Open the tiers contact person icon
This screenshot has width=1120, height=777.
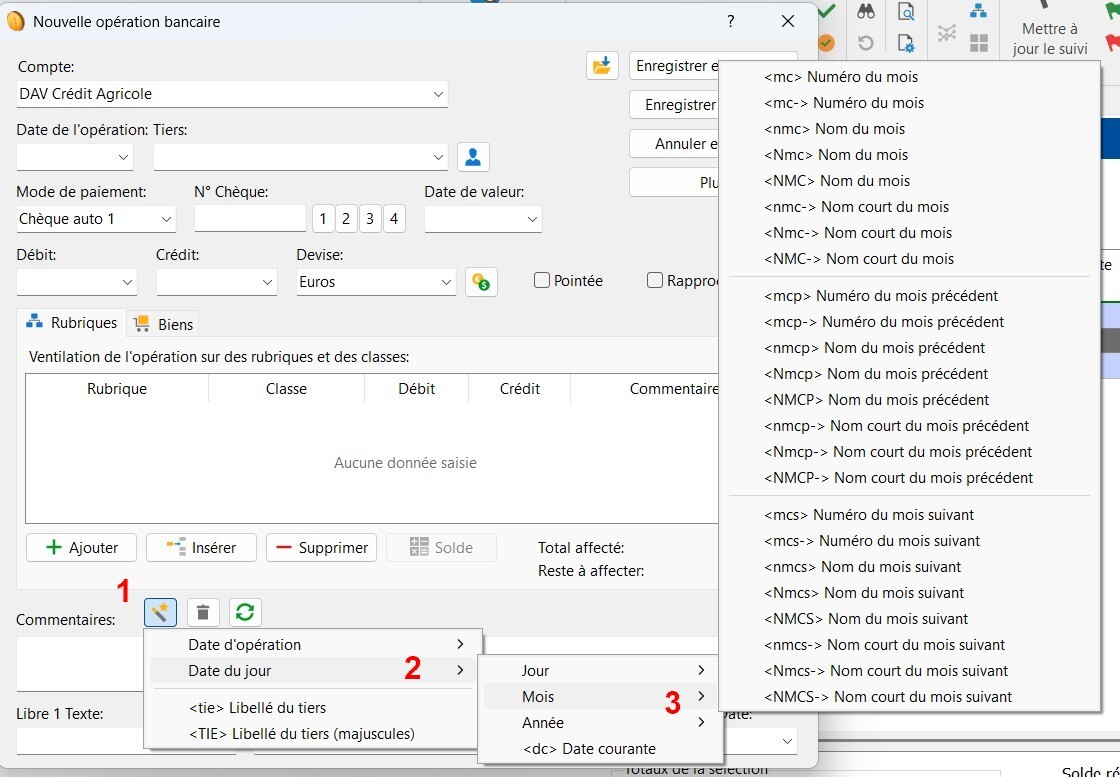473,156
